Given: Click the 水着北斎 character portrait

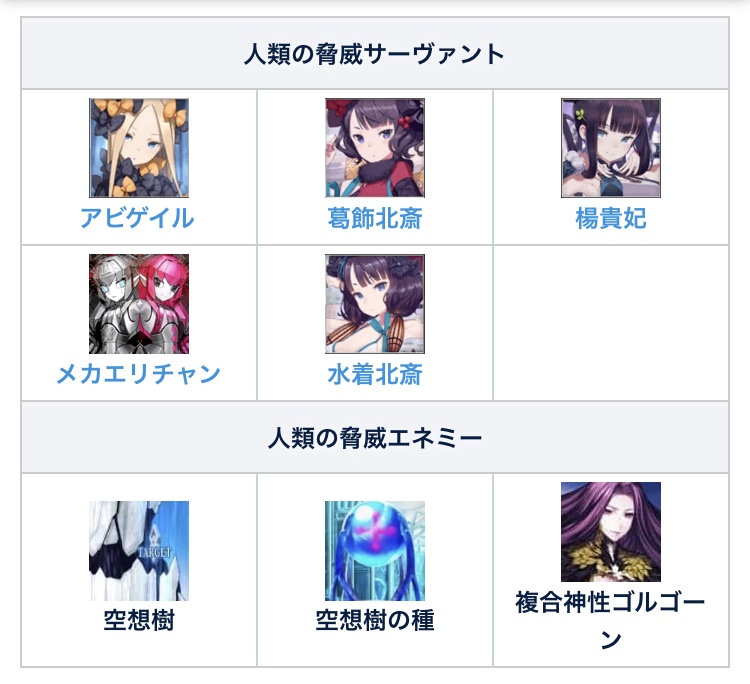Looking at the screenshot, I should [375, 304].
